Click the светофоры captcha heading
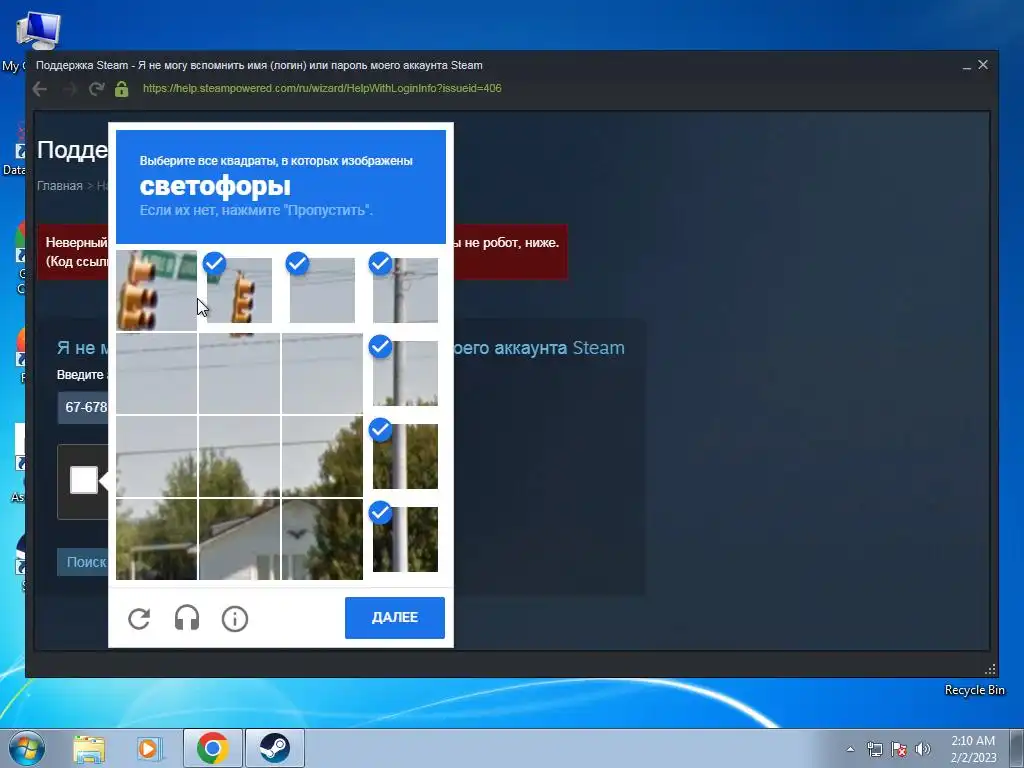The width and height of the screenshot is (1024, 768). (215, 186)
